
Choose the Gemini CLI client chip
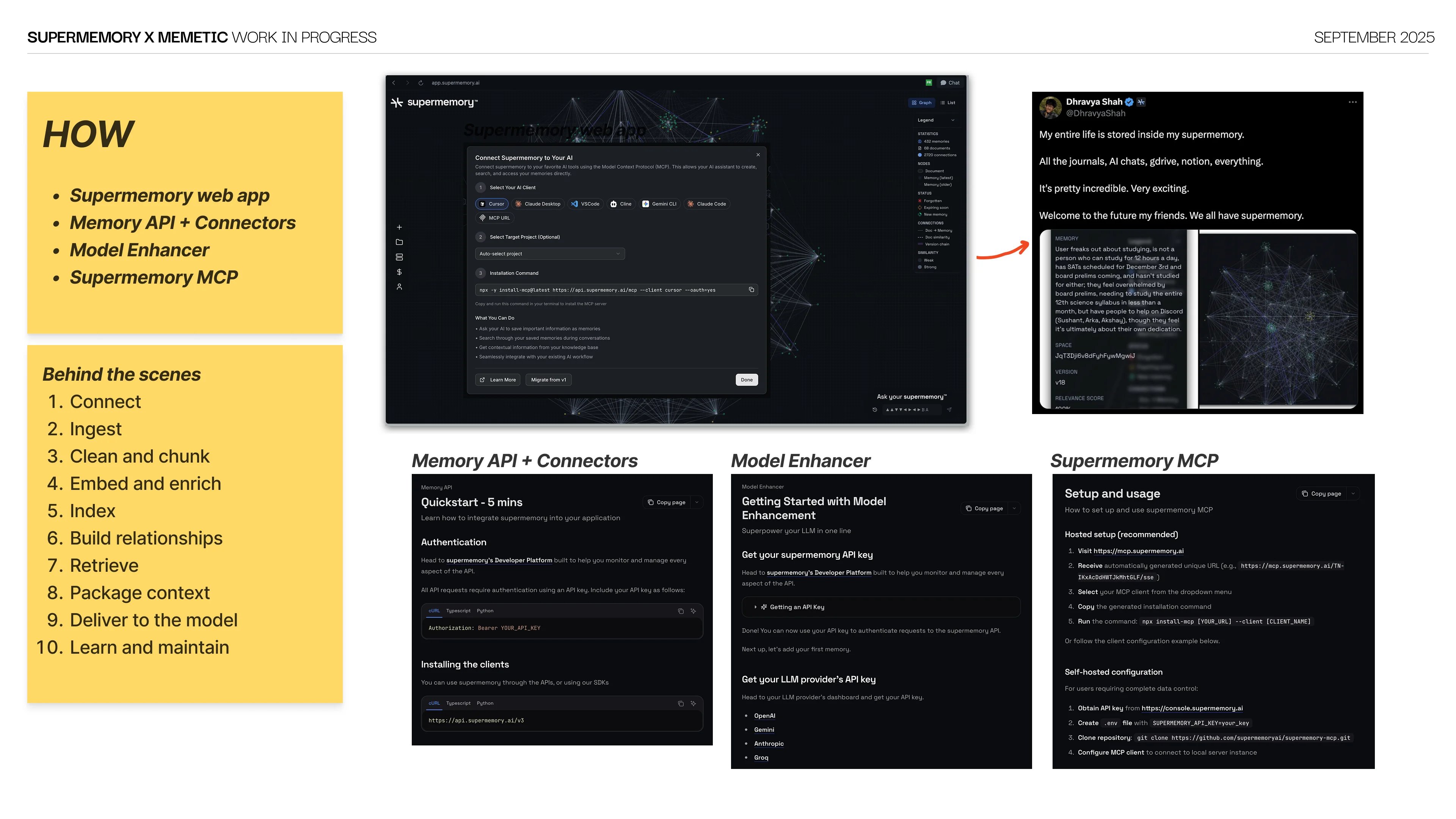659,204
